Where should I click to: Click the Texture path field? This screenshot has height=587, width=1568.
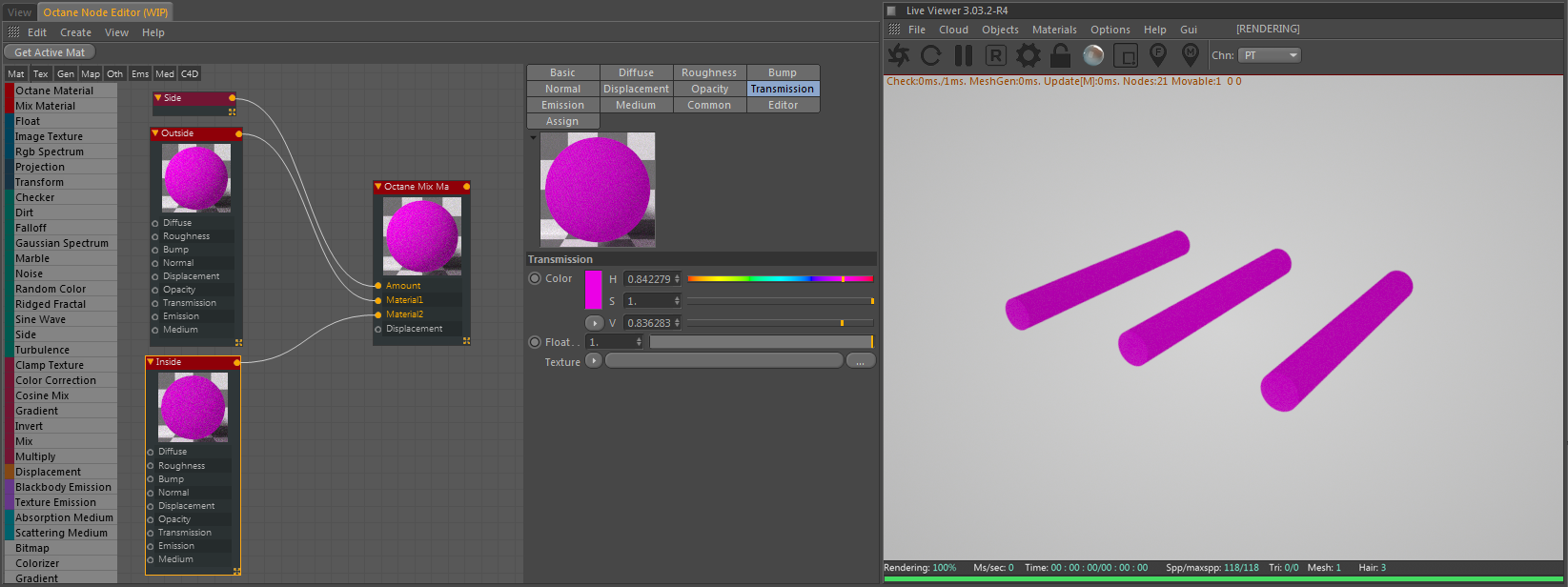[724, 361]
